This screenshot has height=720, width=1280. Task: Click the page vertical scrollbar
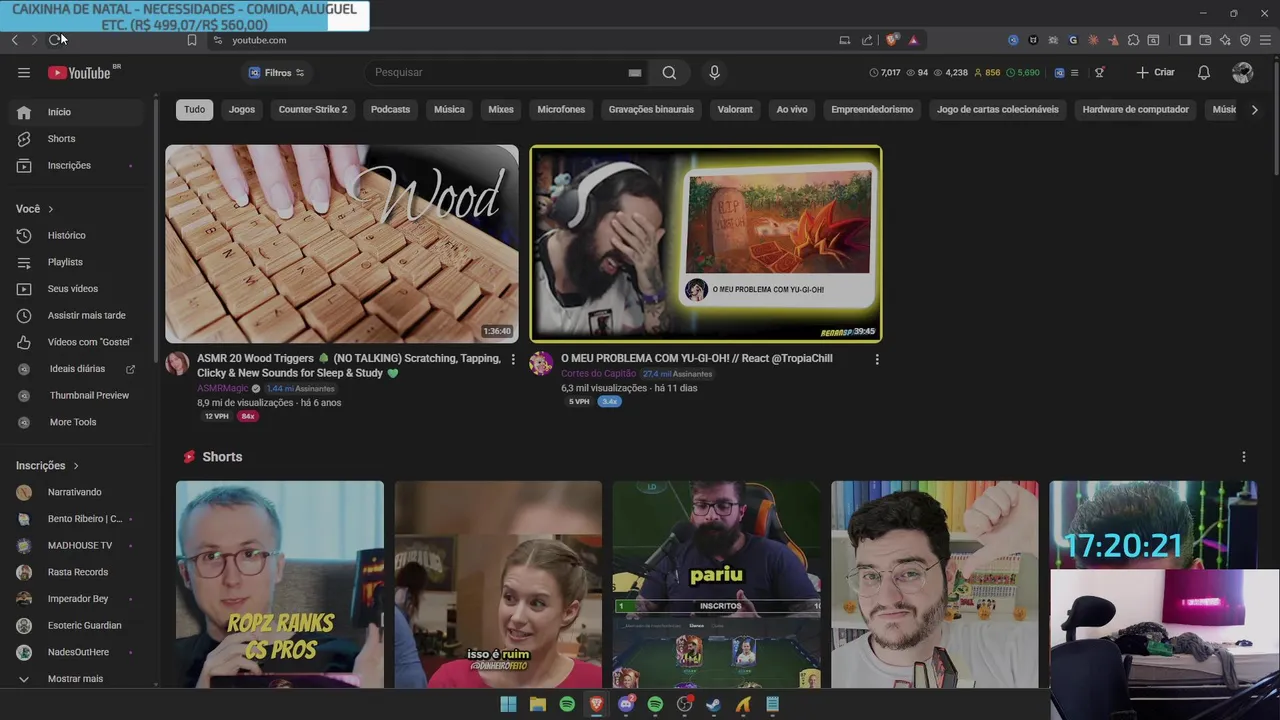click(1274, 120)
